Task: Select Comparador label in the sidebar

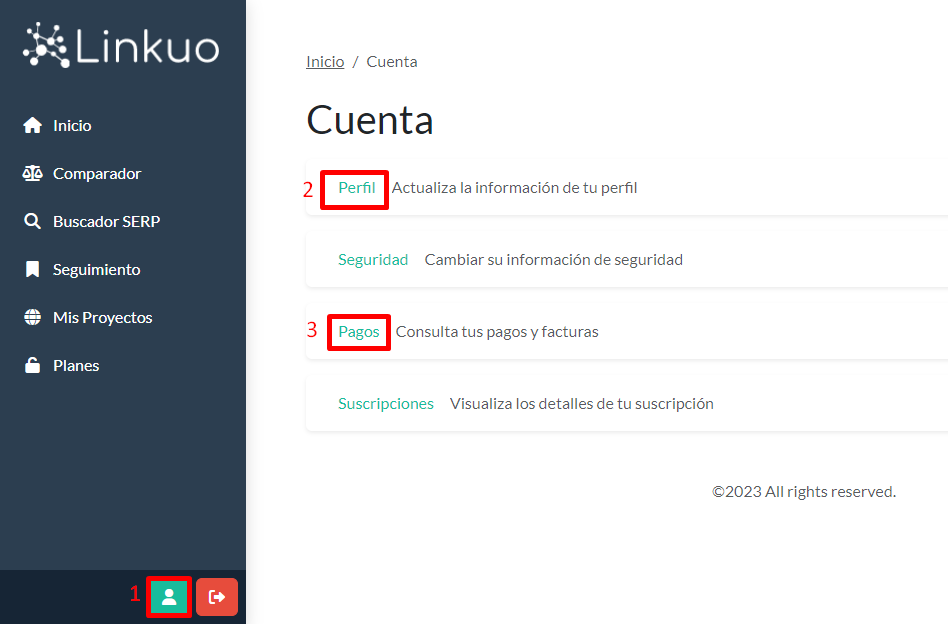Action: pos(97,174)
